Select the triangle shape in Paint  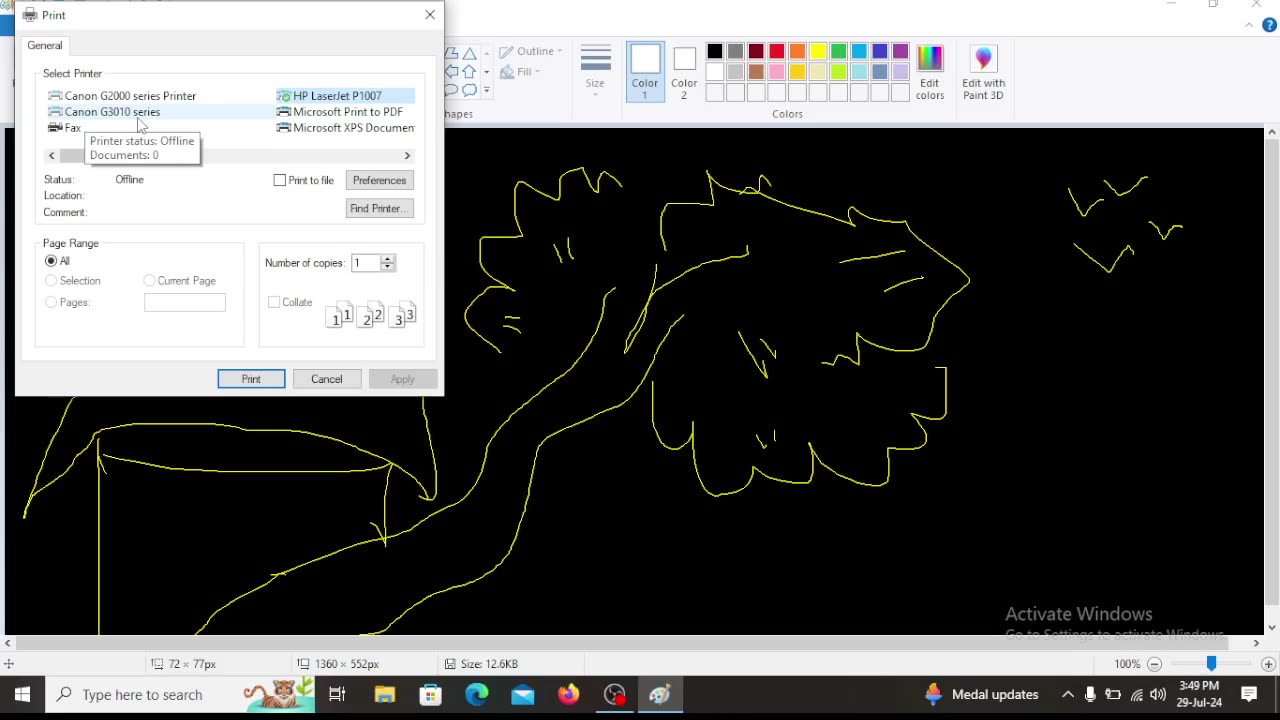coord(469,53)
